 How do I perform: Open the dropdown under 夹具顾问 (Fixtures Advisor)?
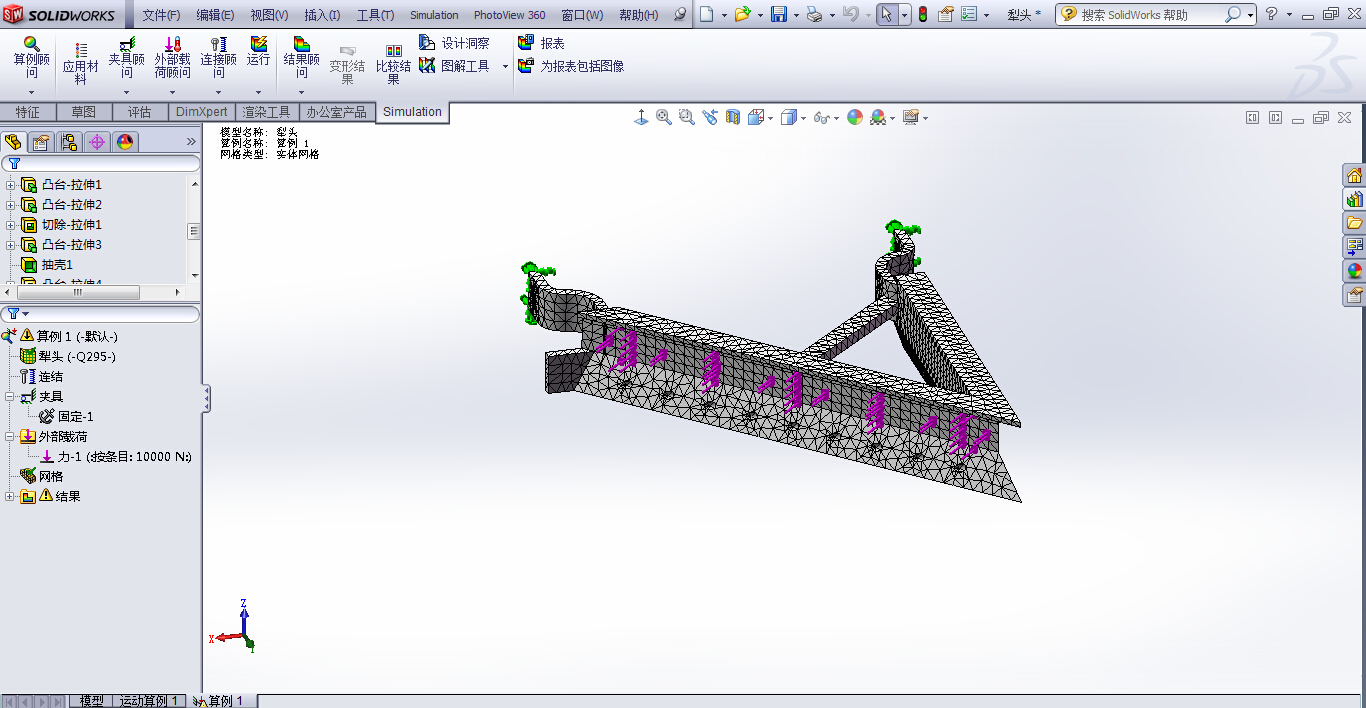pos(126,93)
